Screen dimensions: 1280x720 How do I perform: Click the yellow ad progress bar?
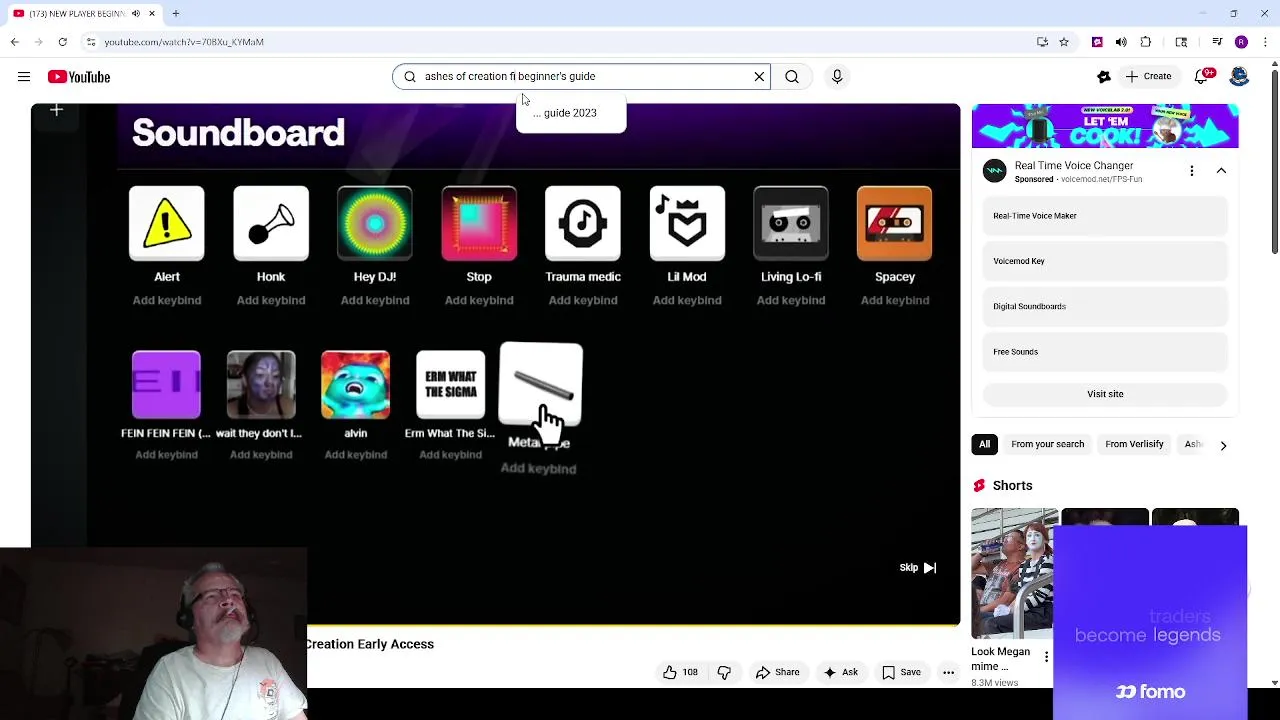[633, 625]
